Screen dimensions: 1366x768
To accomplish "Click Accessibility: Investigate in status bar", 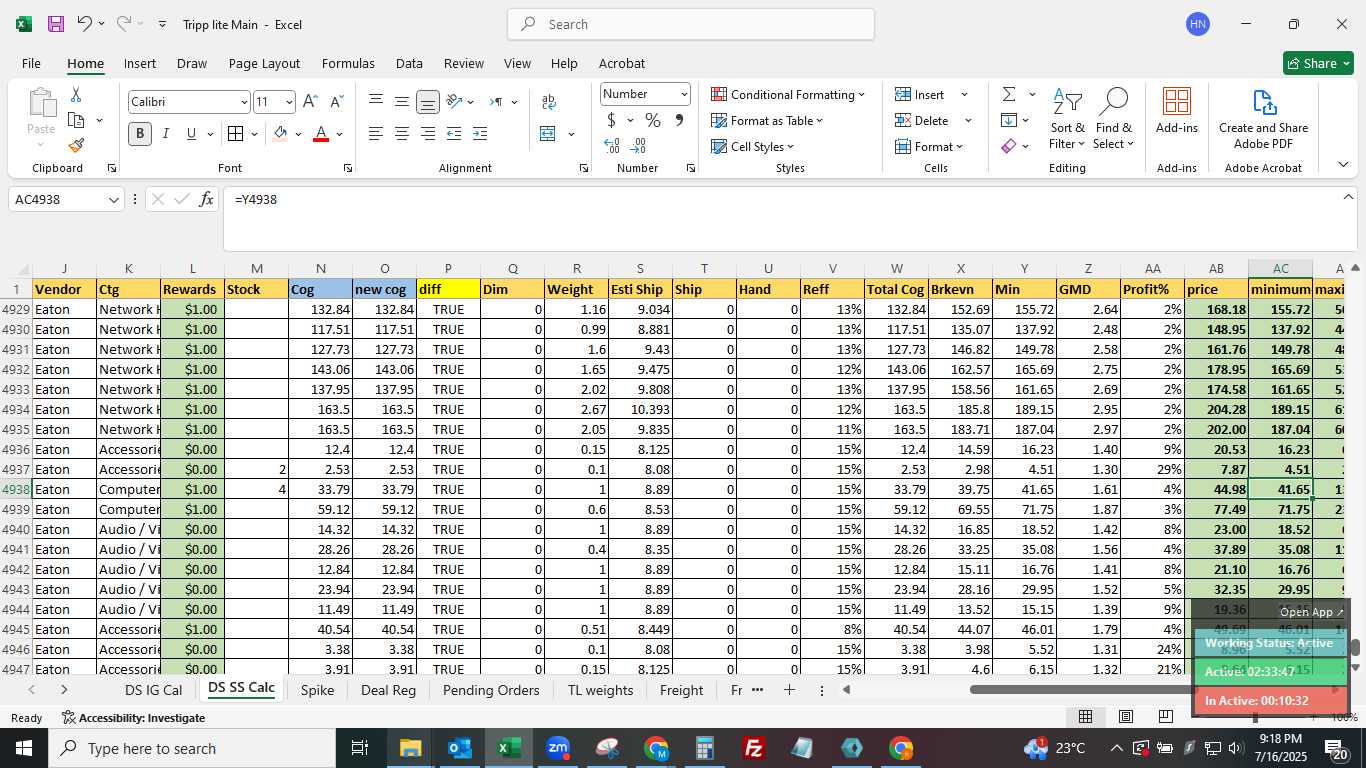I will (133, 717).
